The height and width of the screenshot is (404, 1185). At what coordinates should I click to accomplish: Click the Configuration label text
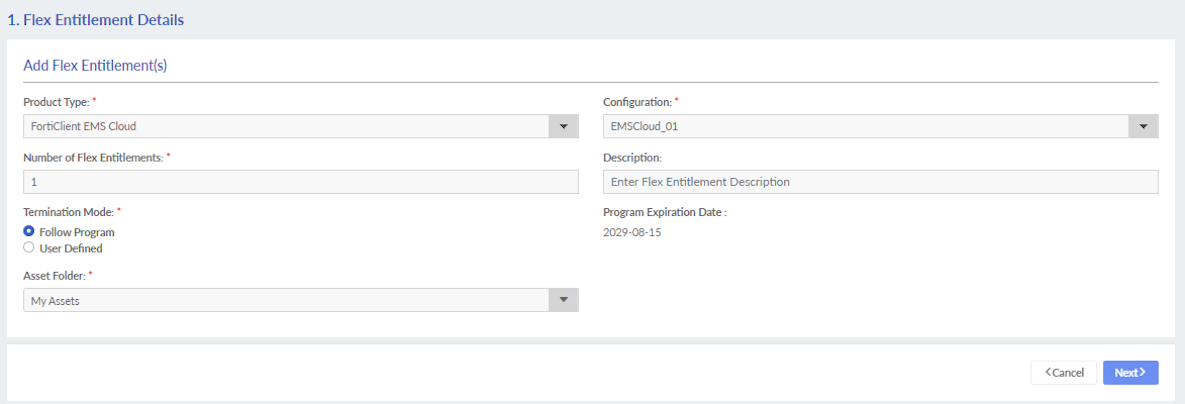pyautogui.click(x=637, y=102)
